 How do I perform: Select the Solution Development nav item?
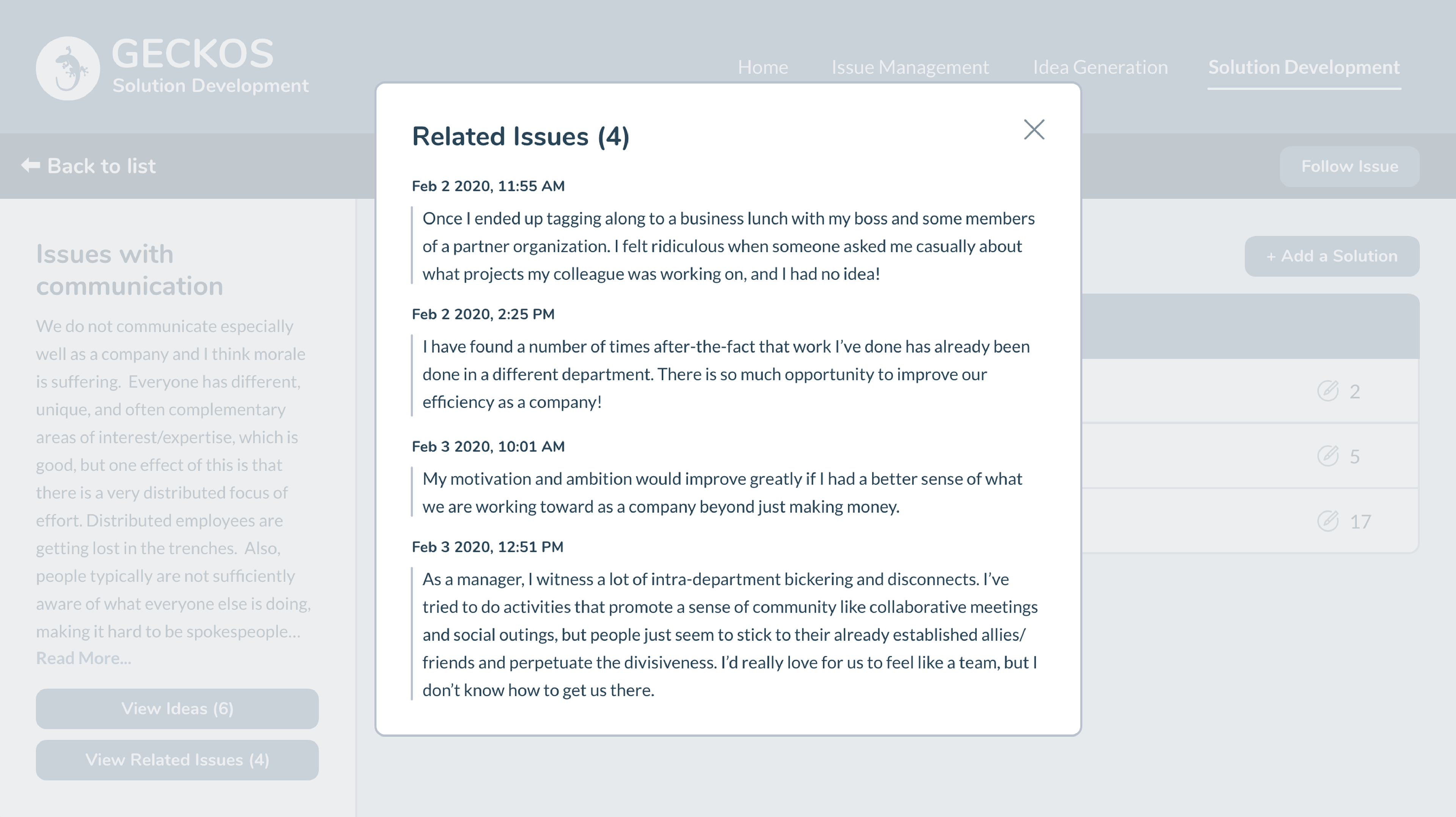[x=1304, y=67]
